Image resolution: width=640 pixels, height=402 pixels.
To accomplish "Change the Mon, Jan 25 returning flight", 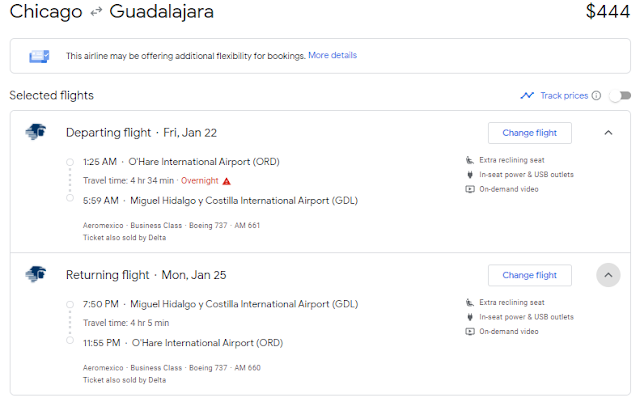I will pyautogui.click(x=530, y=275).
